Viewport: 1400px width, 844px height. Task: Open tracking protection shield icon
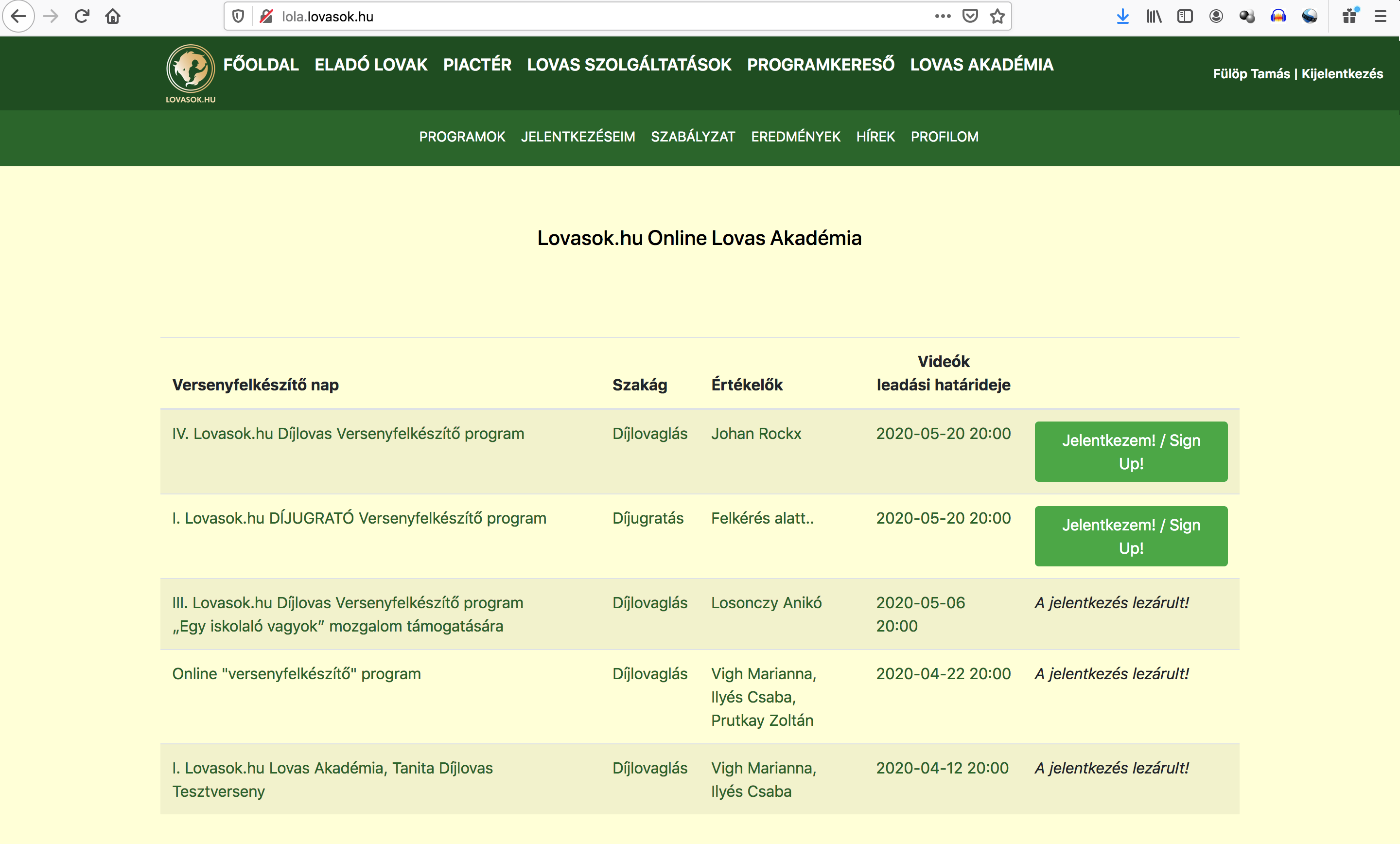tap(238, 17)
